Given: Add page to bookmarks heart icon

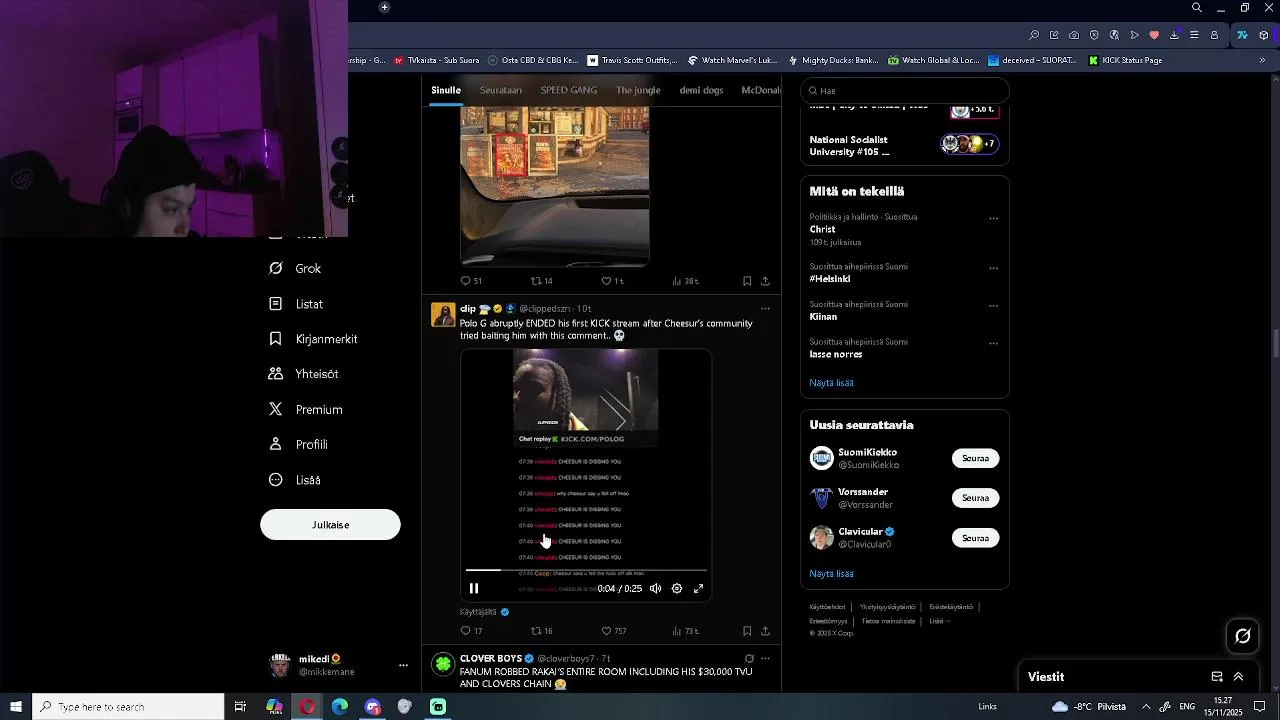Looking at the screenshot, I should (x=1154, y=35).
